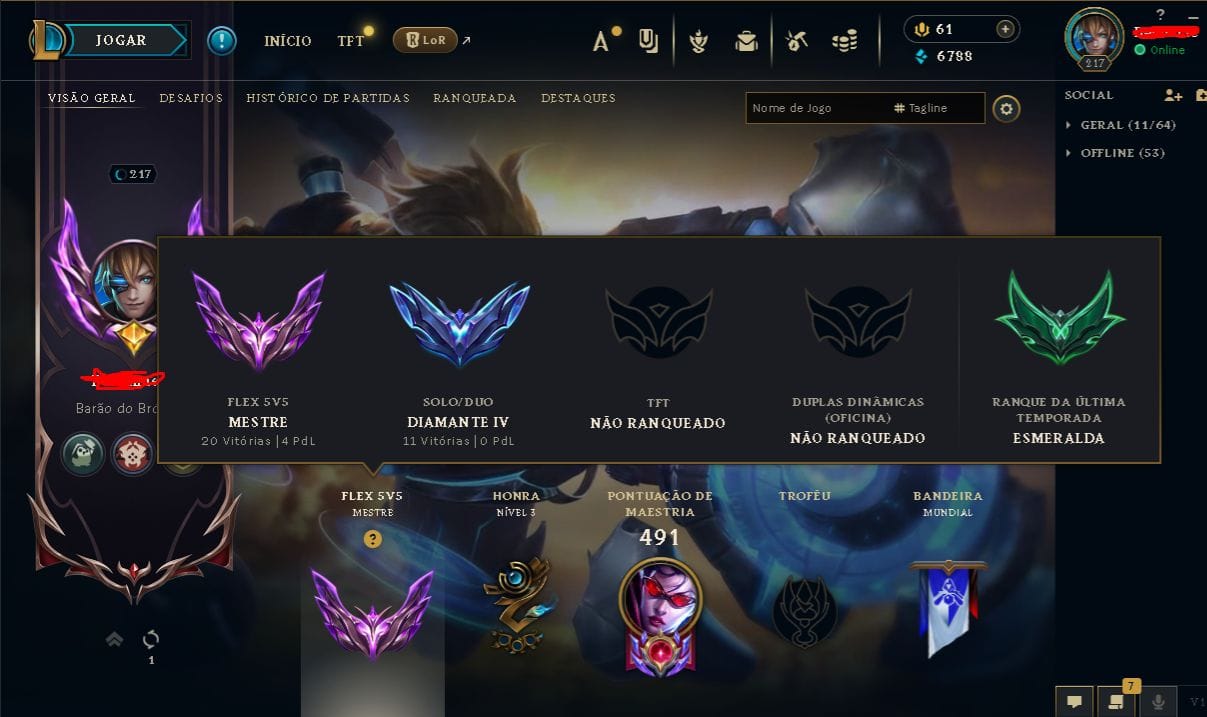Click the Nome de Jogo search field
This screenshot has height=717, width=1207.
pyautogui.click(x=817, y=108)
